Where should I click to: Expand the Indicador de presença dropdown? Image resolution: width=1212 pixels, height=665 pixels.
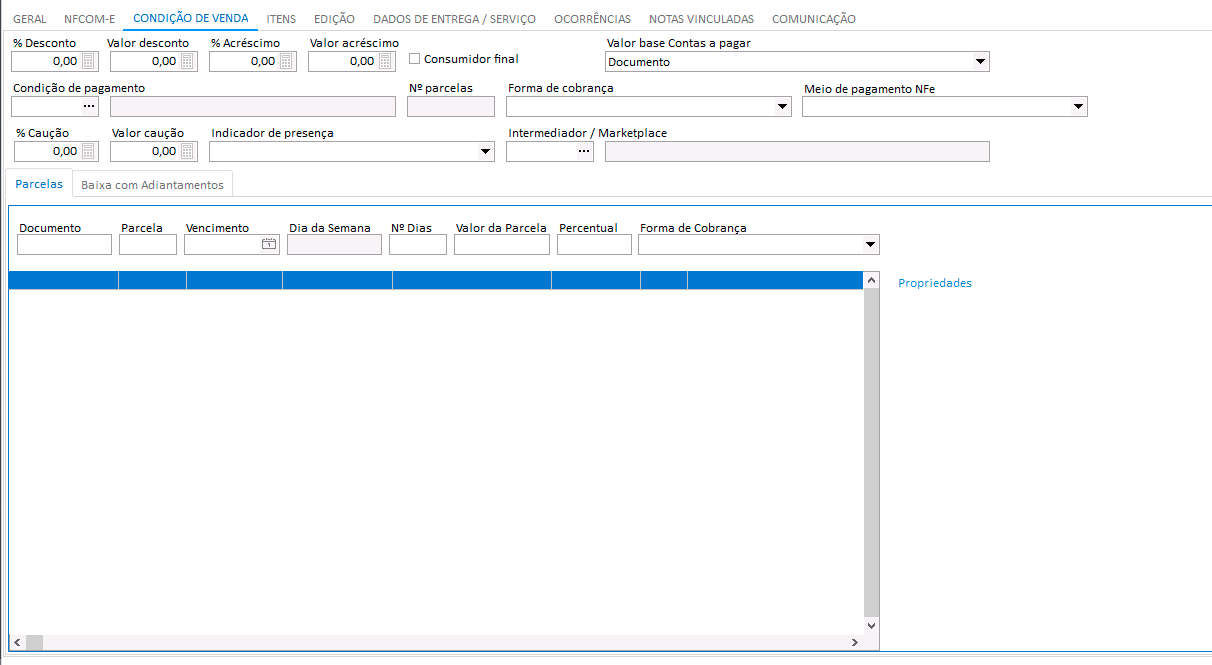click(485, 152)
